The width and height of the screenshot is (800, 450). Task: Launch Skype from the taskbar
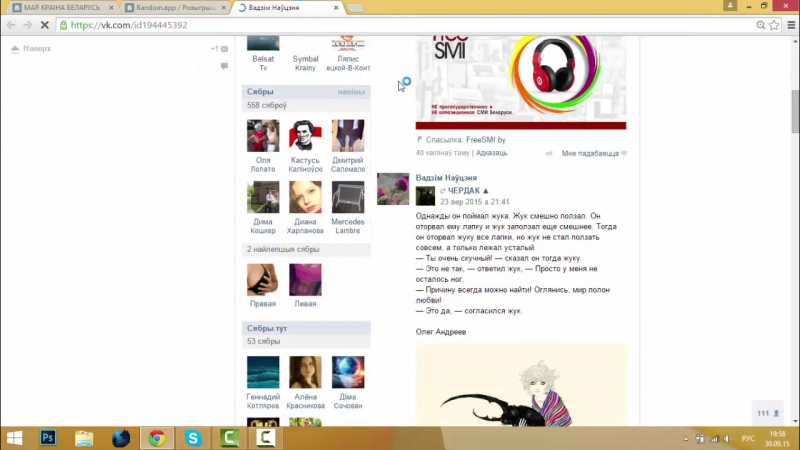192,438
